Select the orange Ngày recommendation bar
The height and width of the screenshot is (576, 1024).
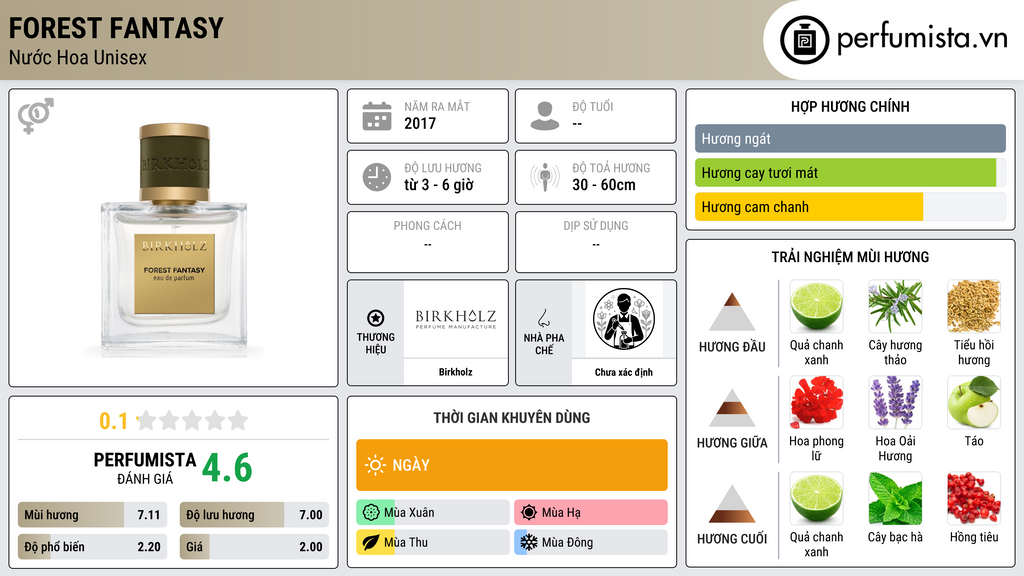512,465
